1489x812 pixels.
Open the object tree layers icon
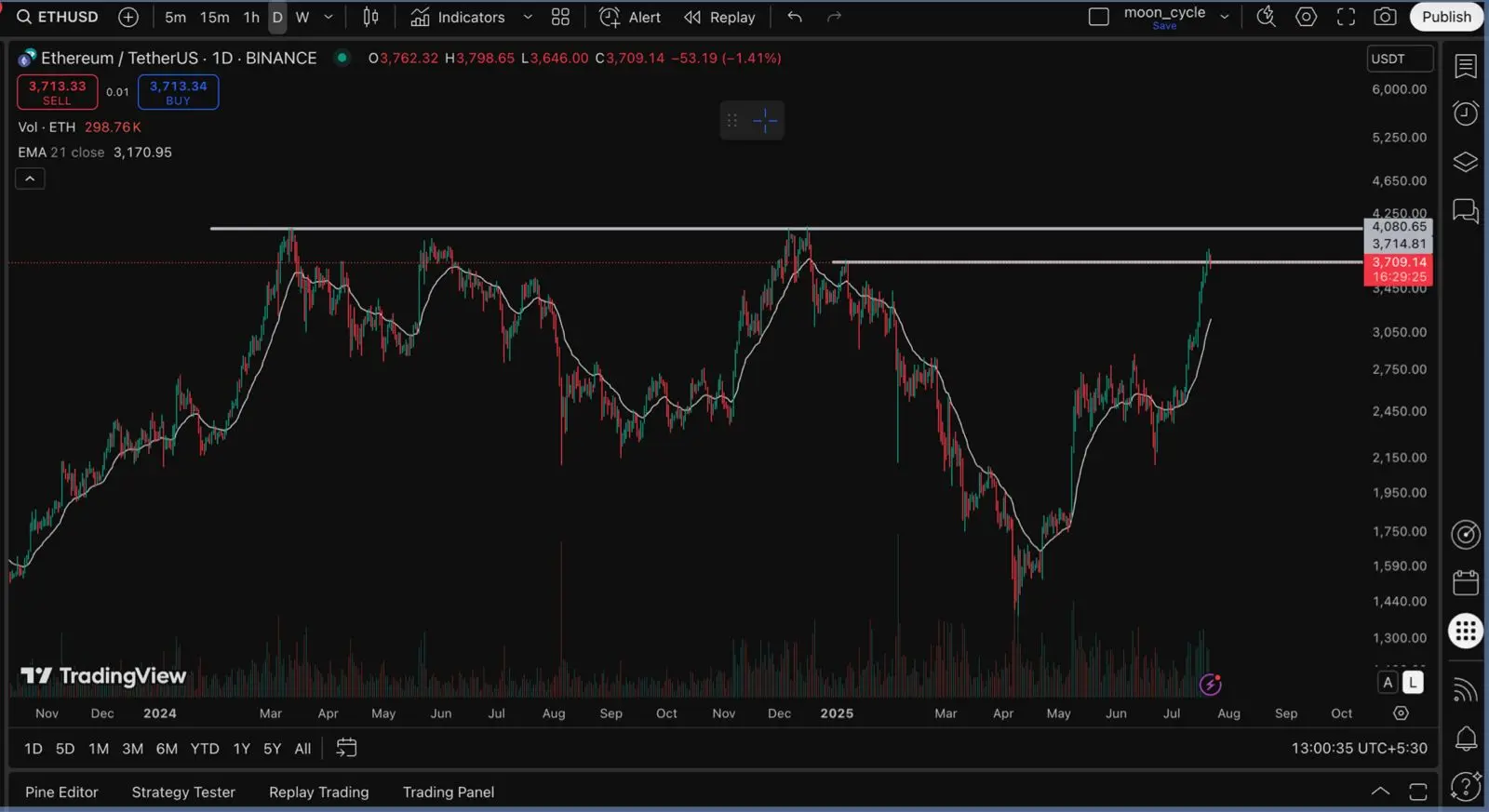(x=1466, y=162)
